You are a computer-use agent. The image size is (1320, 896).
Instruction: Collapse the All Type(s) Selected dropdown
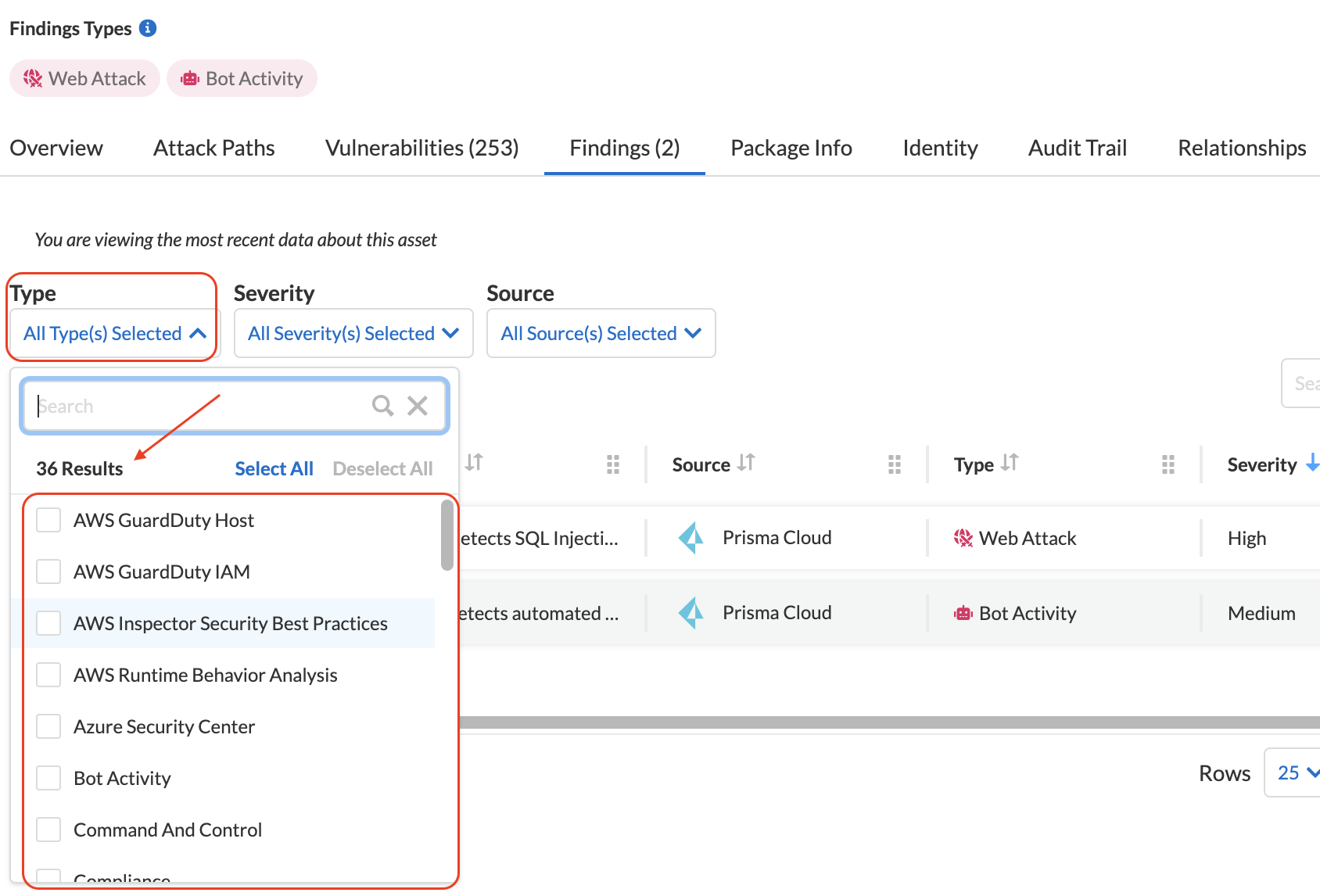tap(114, 334)
